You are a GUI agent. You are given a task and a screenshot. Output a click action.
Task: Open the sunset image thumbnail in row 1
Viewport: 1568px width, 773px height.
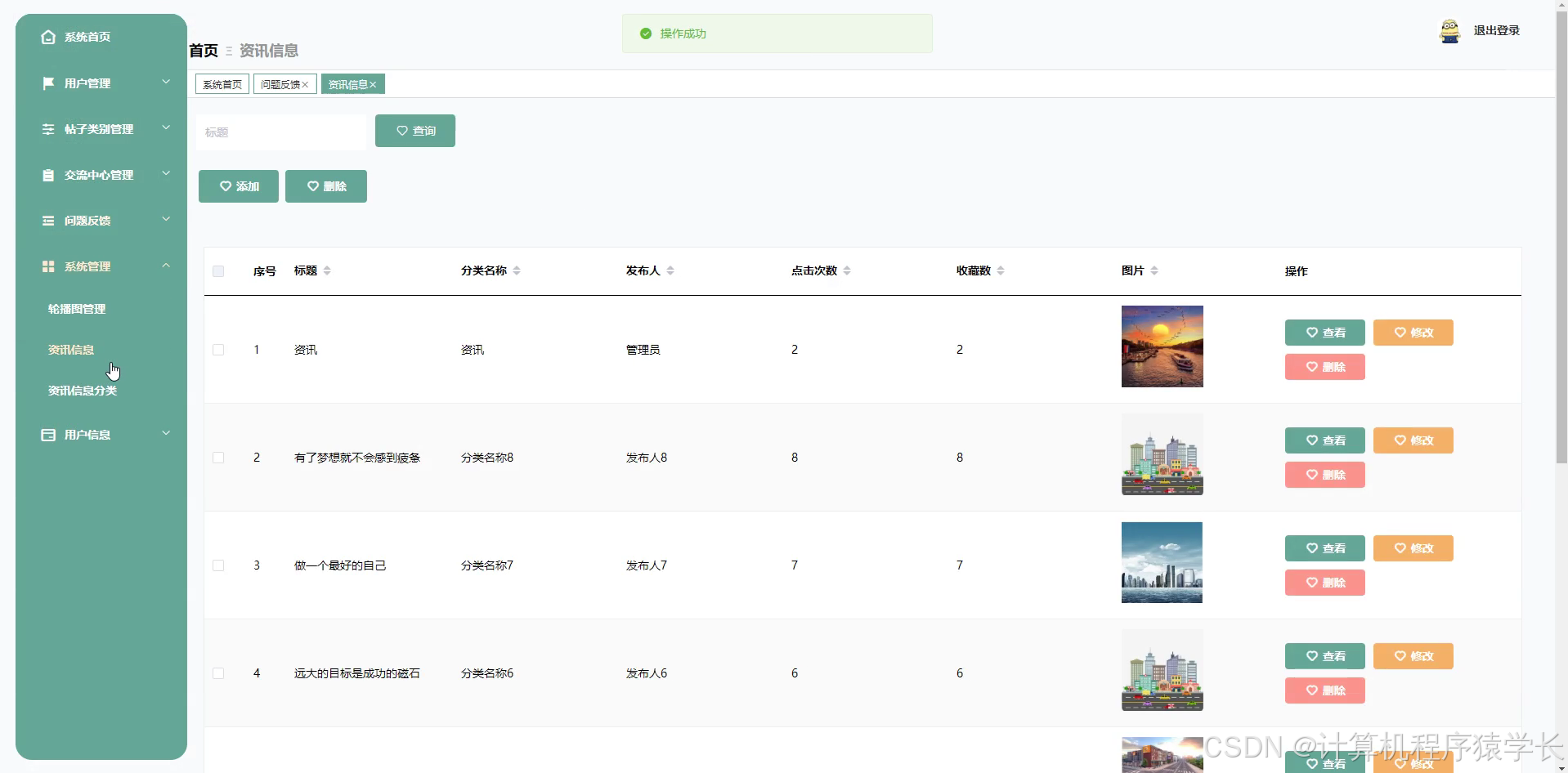tap(1163, 346)
